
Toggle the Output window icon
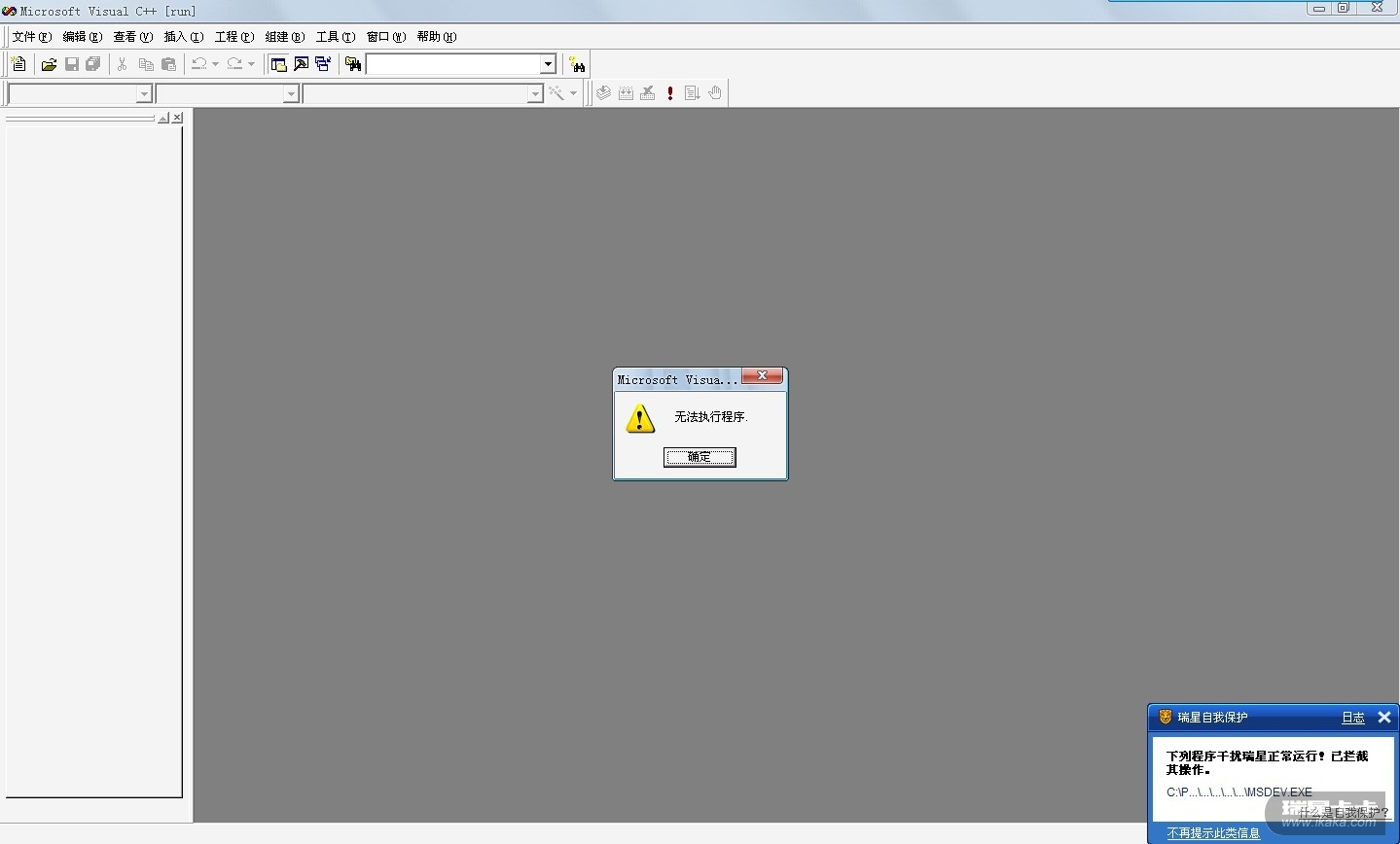[302, 64]
